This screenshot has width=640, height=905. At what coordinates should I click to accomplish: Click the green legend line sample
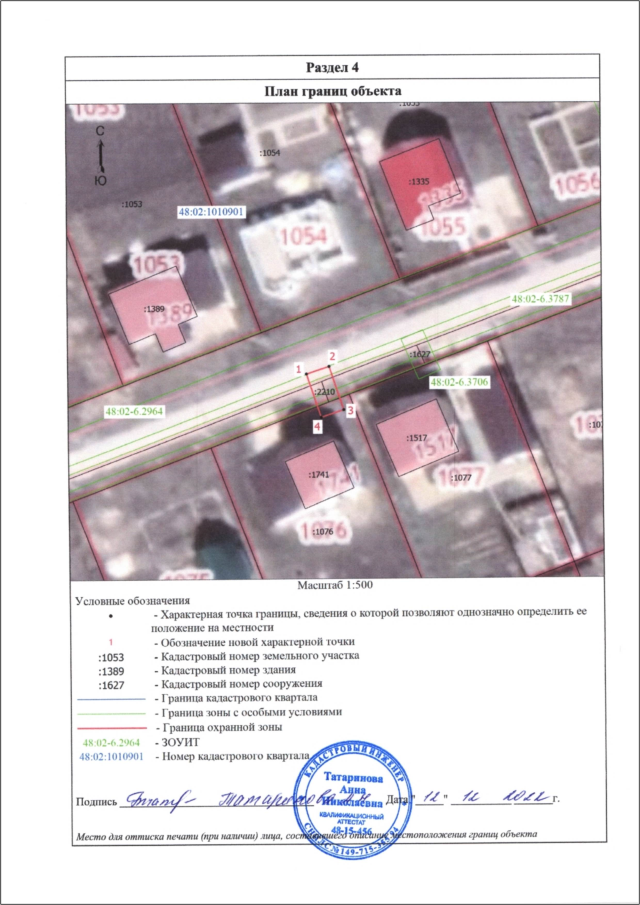pos(111,713)
